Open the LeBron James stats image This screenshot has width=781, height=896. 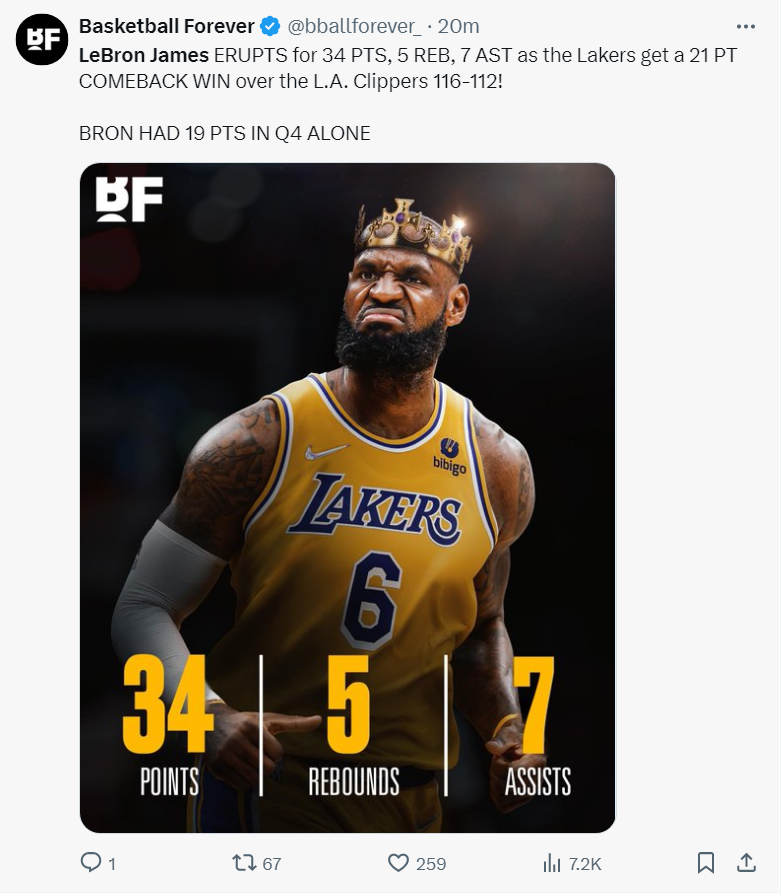point(347,498)
